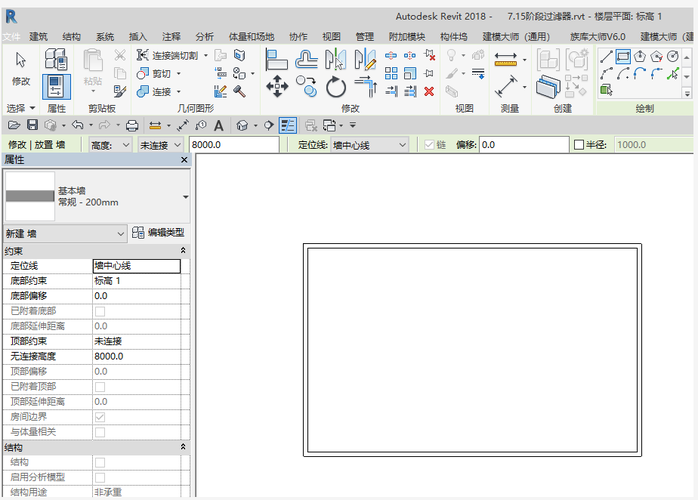Click the Type Properties icon
698x500 pixels.
pyautogui.click(x=56, y=59)
